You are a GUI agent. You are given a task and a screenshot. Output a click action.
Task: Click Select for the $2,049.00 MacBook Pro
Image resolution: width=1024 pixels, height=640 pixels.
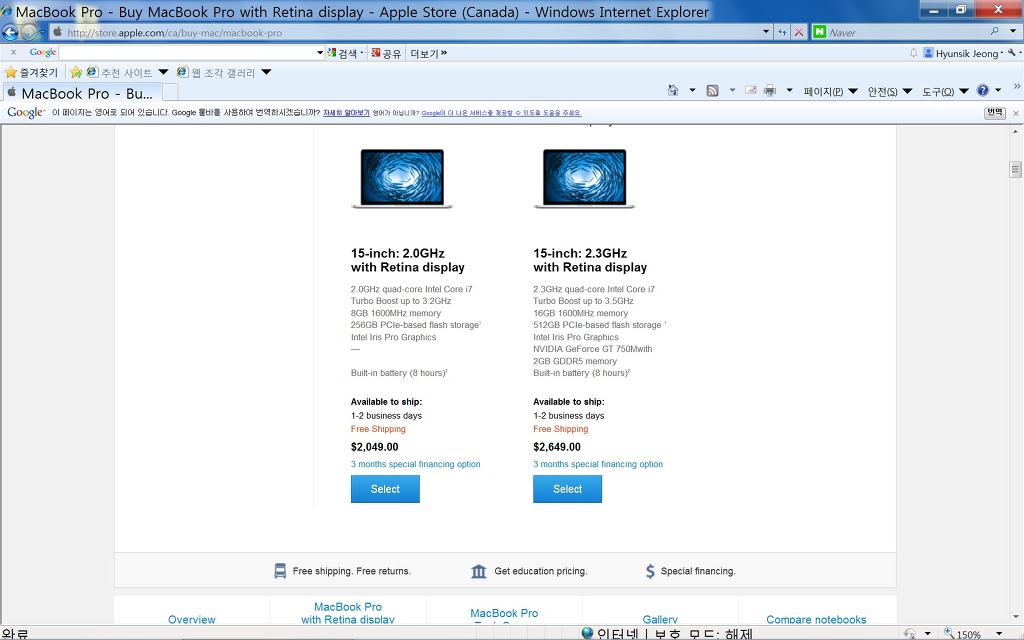[385, 489]
